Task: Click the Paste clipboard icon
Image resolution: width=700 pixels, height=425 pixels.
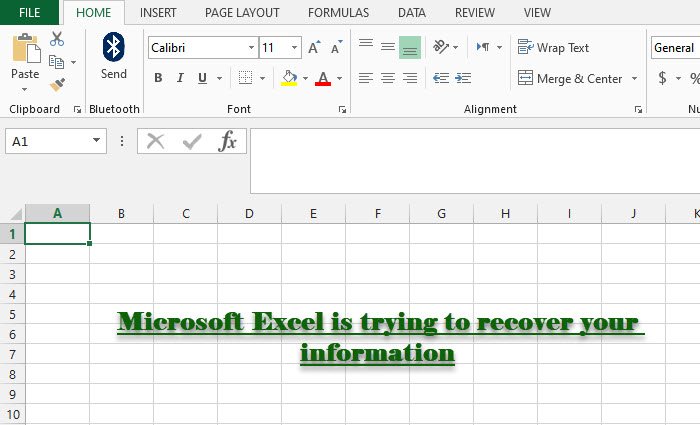Action: pyautogui.click(x=26, y=48)
